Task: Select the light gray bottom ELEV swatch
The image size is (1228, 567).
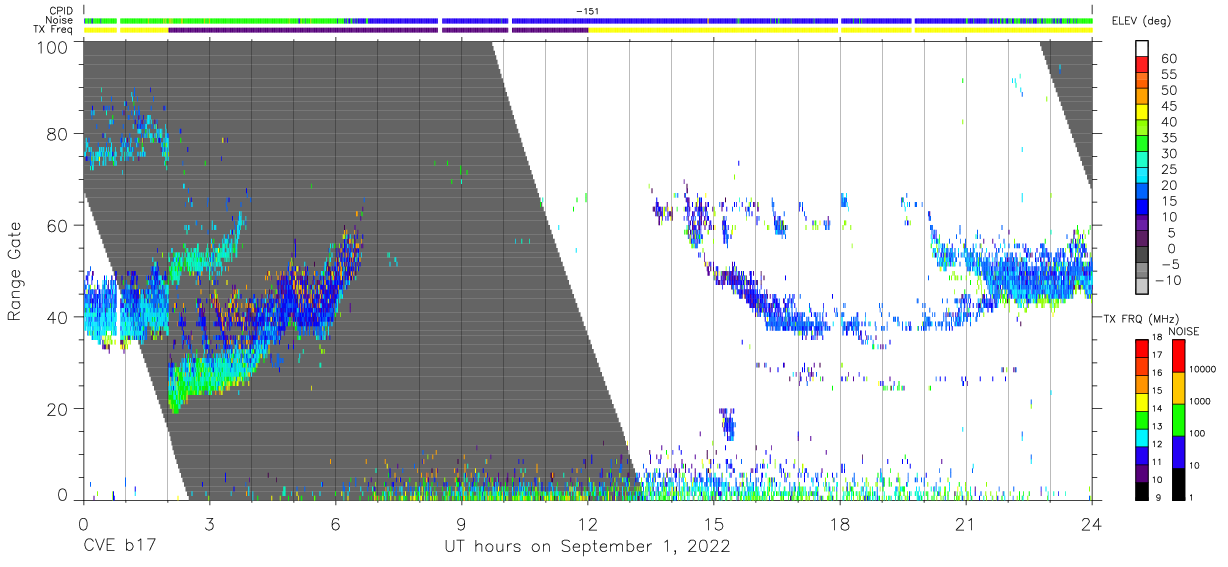Action: pos(1143,286)
